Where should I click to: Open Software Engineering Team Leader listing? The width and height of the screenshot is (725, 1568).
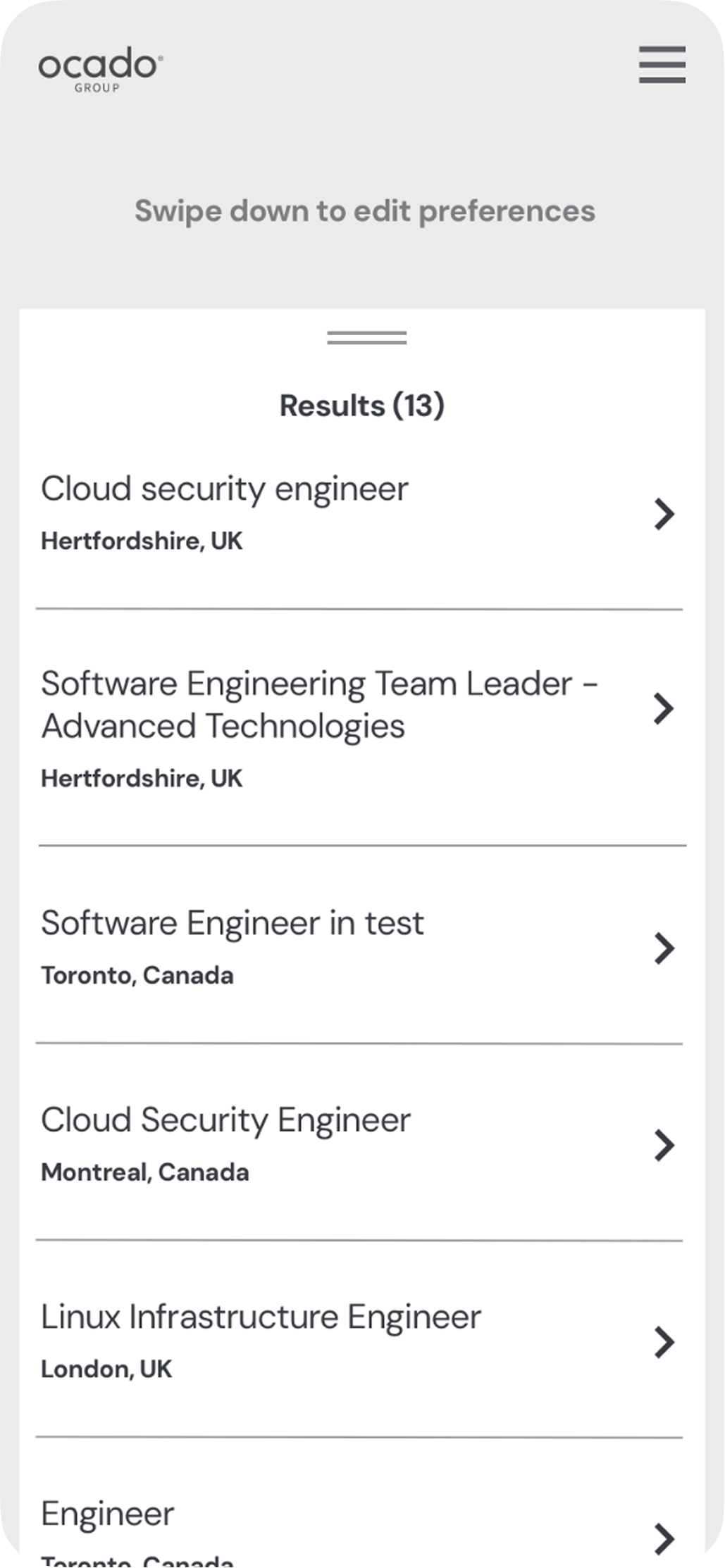(319, 704)
